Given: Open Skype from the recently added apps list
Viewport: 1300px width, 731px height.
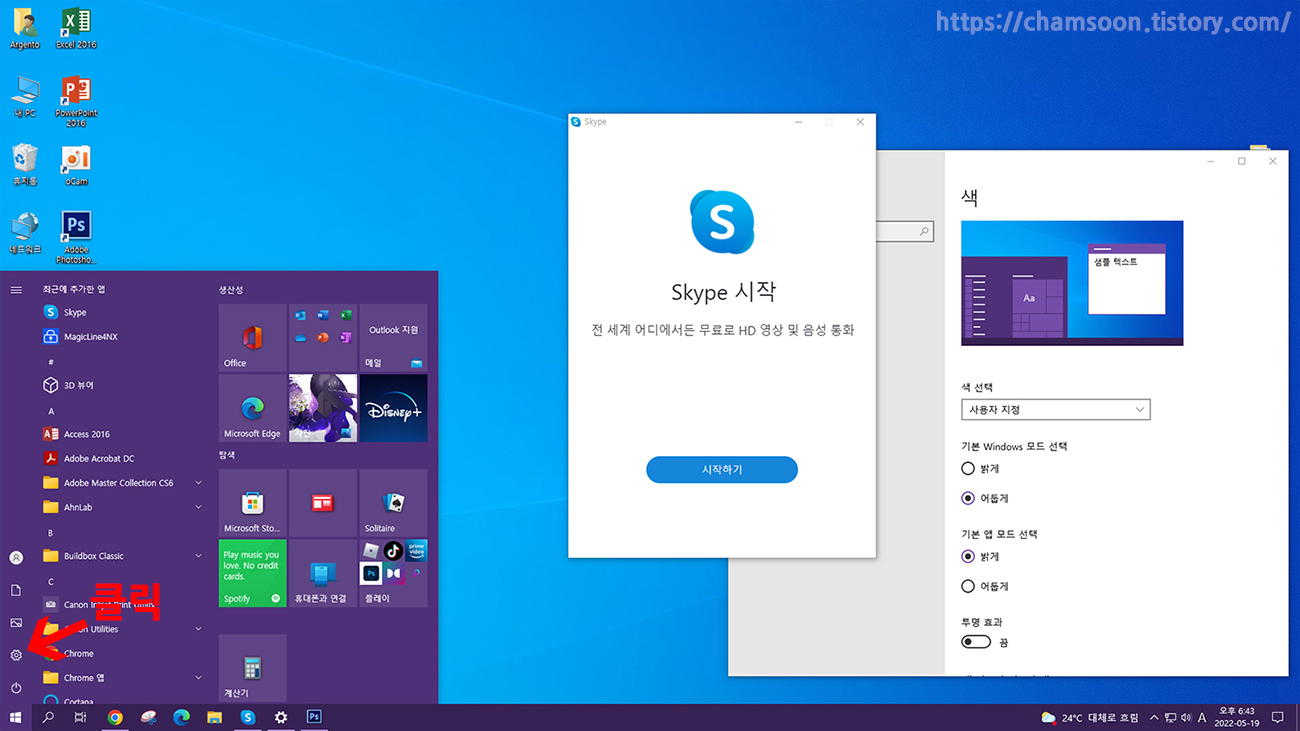Looking at the screenshot, I should (120, 312).
